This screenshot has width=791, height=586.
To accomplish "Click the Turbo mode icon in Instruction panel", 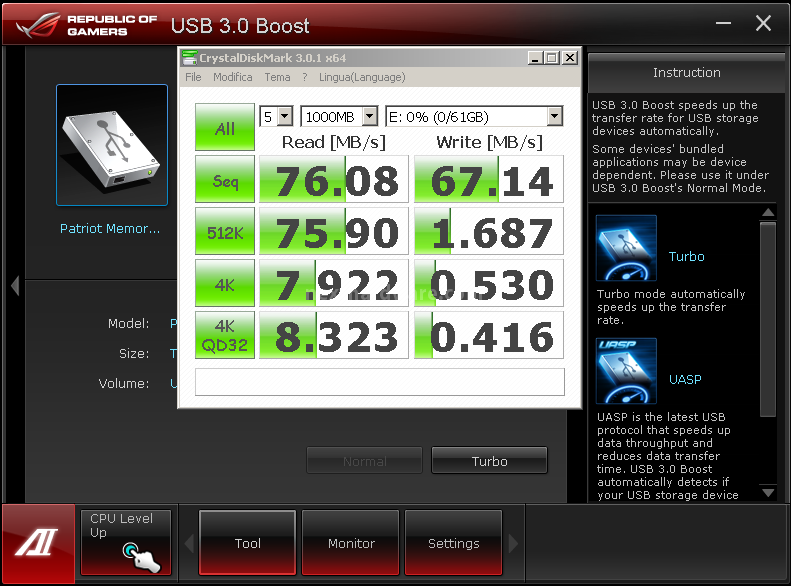I will 626,248.
